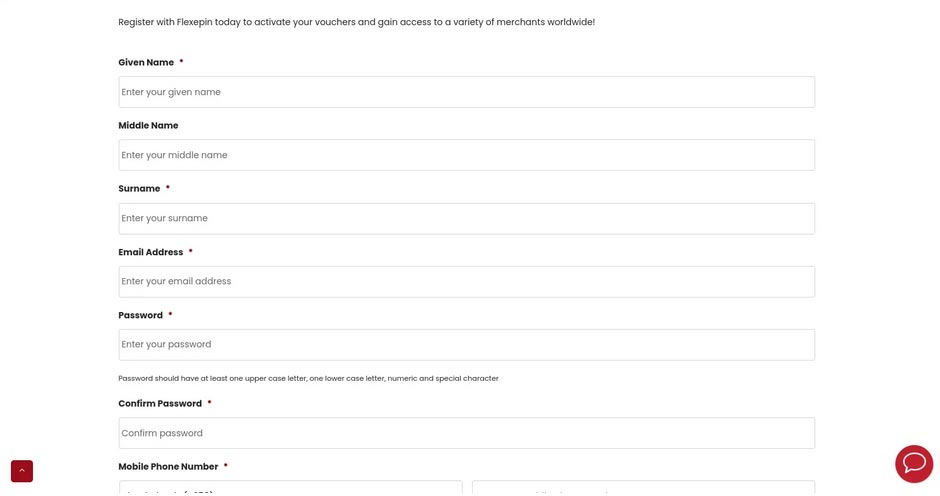The height and width of the screenshot is (496, 940).
Task: Click the Surname field label
Action: (x=139, y=188)
